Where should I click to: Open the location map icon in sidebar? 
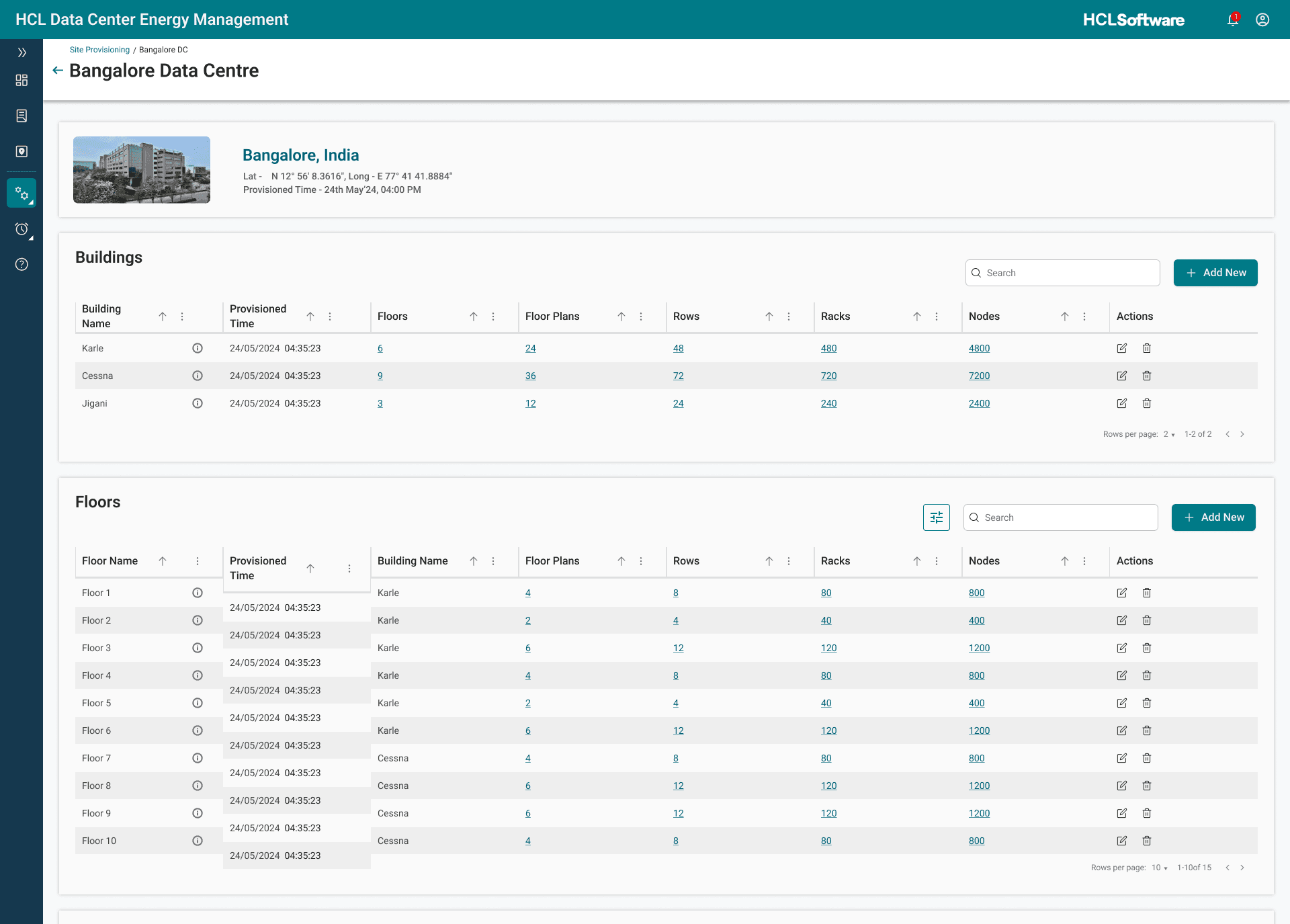21,152
